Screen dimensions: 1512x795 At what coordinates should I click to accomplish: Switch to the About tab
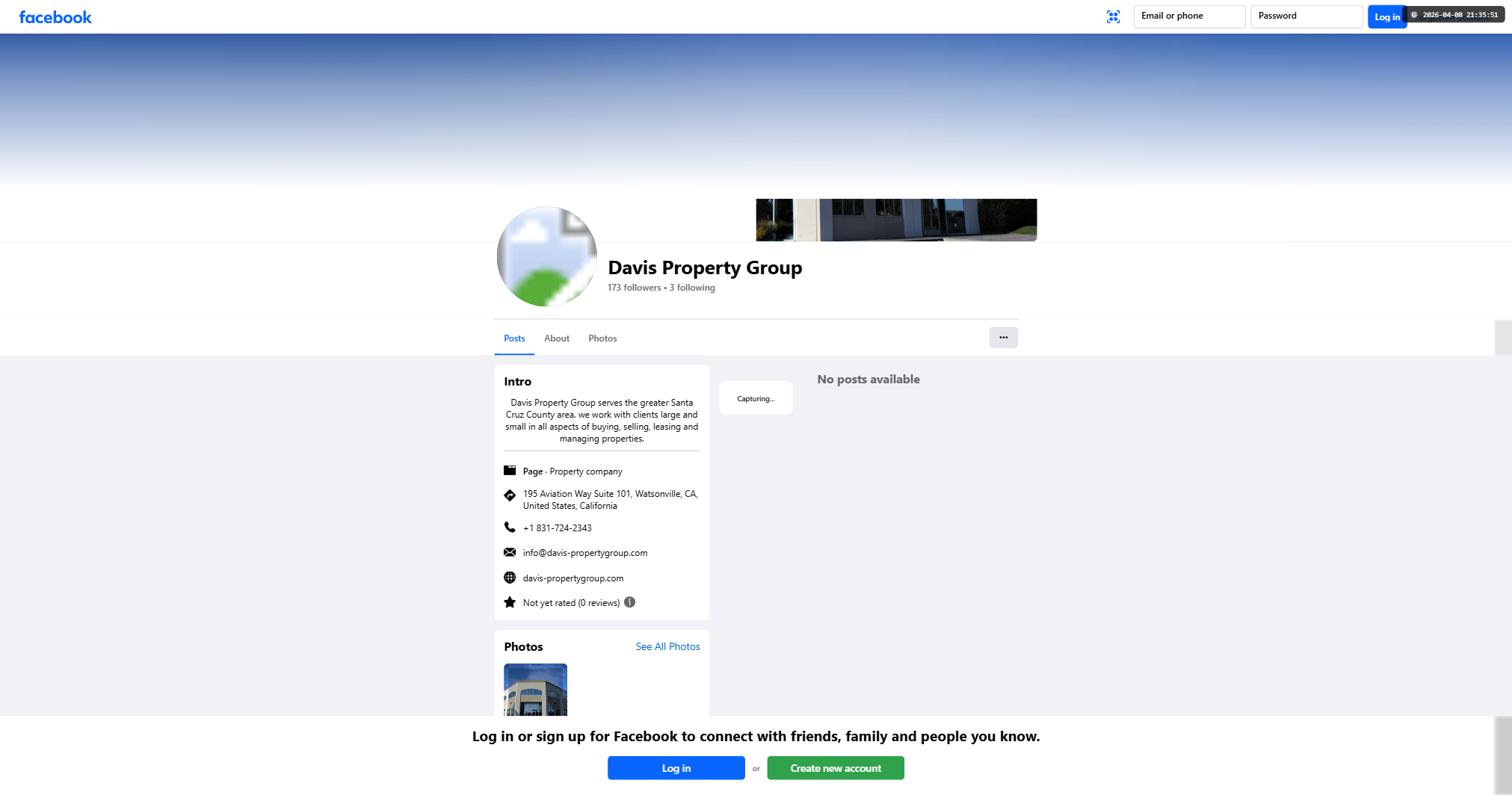tap(557, 338)
